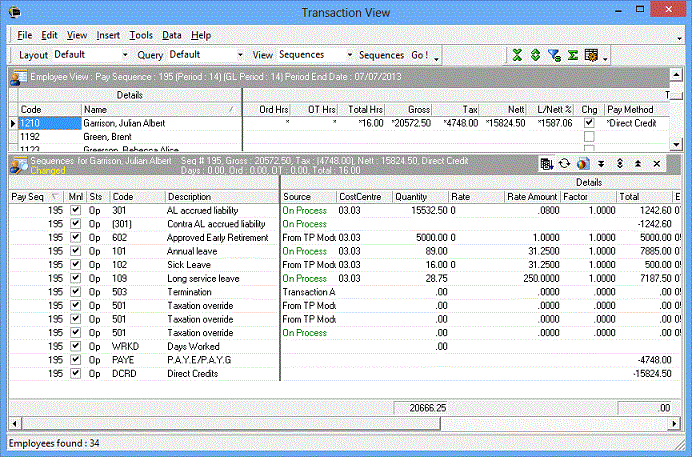Sort by the Pay Seq column header
This screenshot has width=692, height=457.
(x=36, y=197)
